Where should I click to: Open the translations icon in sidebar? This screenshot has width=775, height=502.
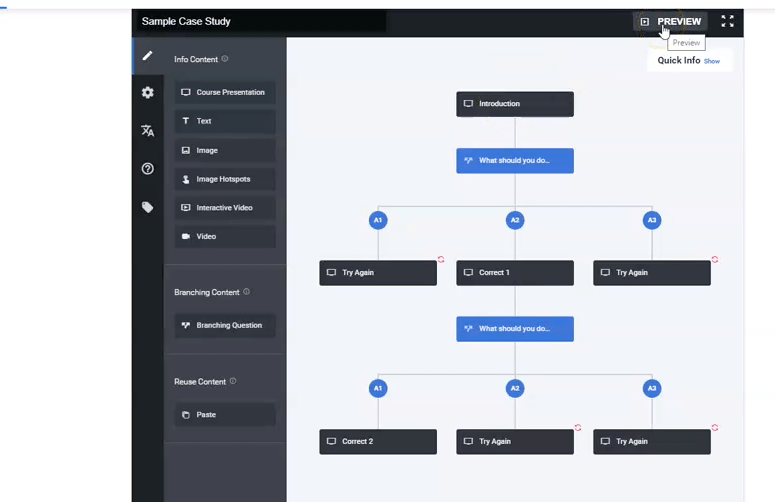[147, 131]
